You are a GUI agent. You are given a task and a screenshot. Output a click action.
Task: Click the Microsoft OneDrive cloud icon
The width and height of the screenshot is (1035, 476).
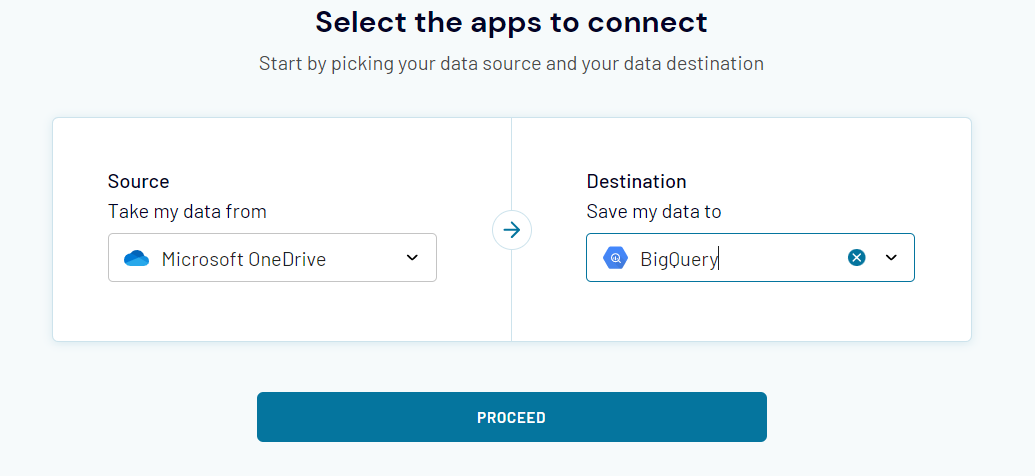[x=136, y=259]
